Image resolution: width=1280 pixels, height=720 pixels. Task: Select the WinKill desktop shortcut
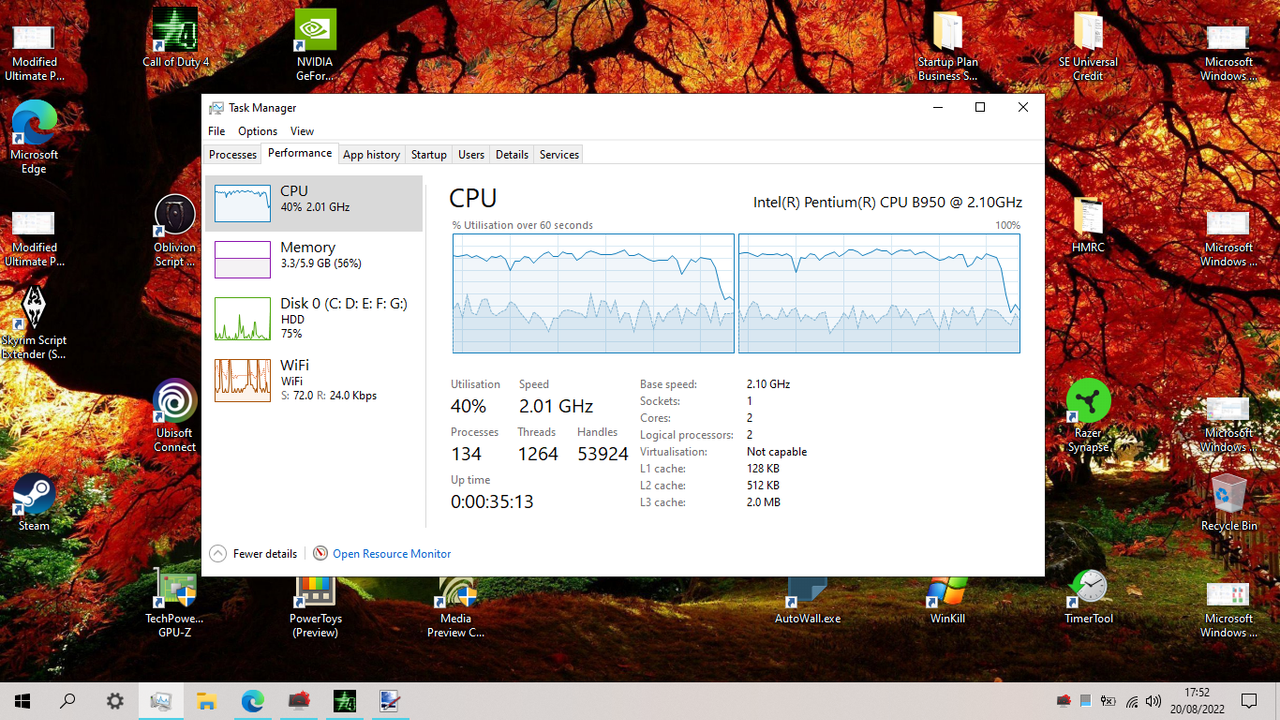pyautogui.click(x=948, y=599)
